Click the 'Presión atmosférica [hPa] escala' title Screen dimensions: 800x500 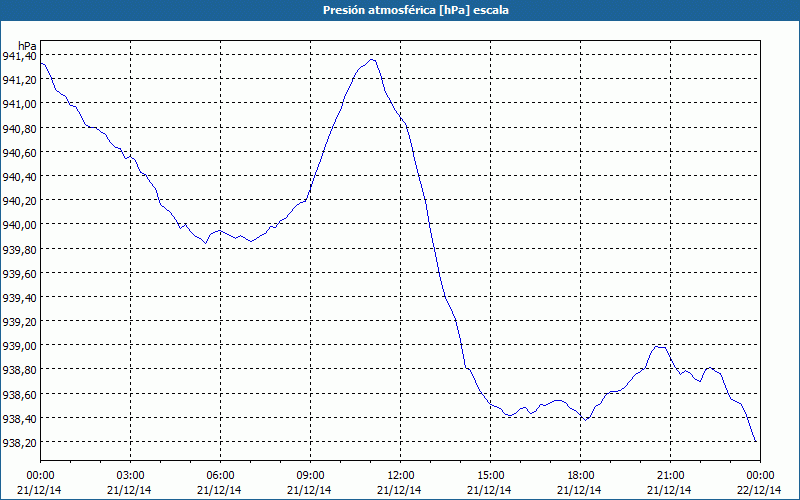[416, 10]
